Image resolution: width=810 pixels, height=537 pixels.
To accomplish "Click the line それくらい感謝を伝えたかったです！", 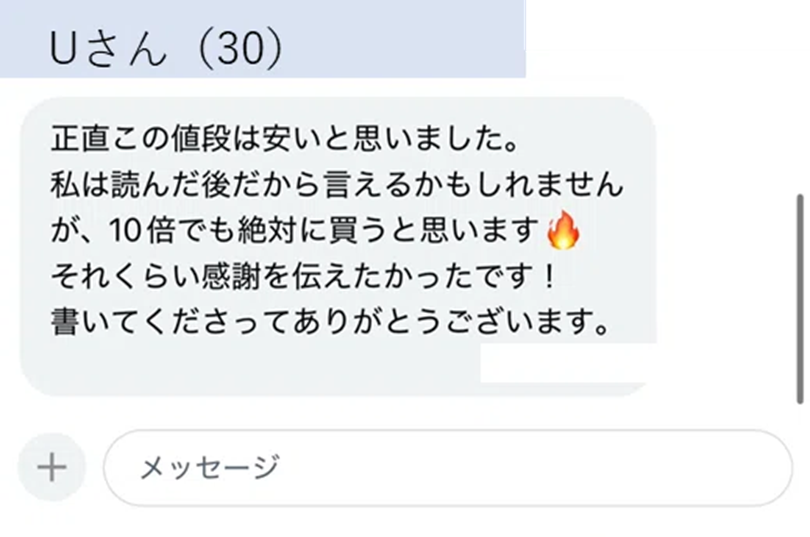I will (x=304, y=276).
